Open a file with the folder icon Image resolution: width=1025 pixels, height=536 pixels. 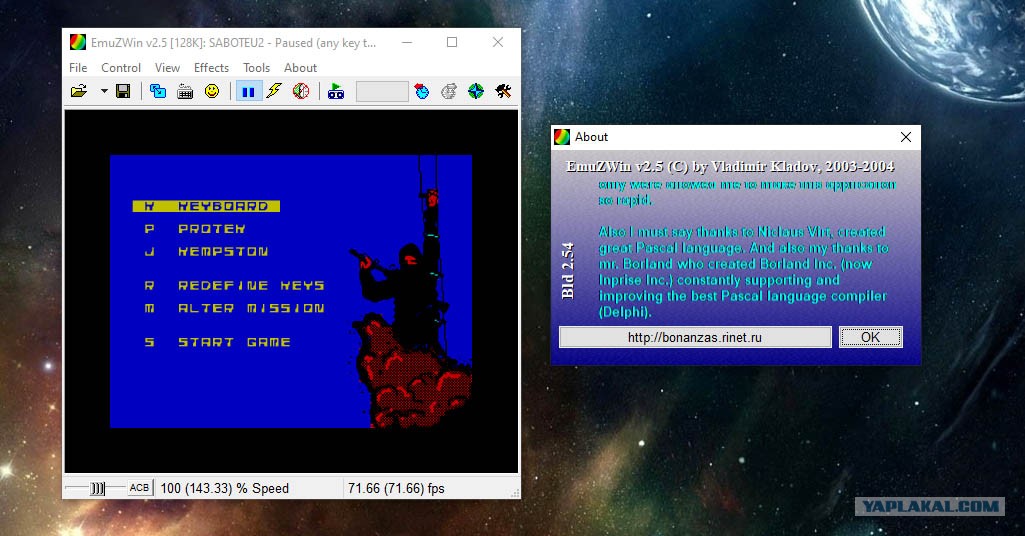79,92
